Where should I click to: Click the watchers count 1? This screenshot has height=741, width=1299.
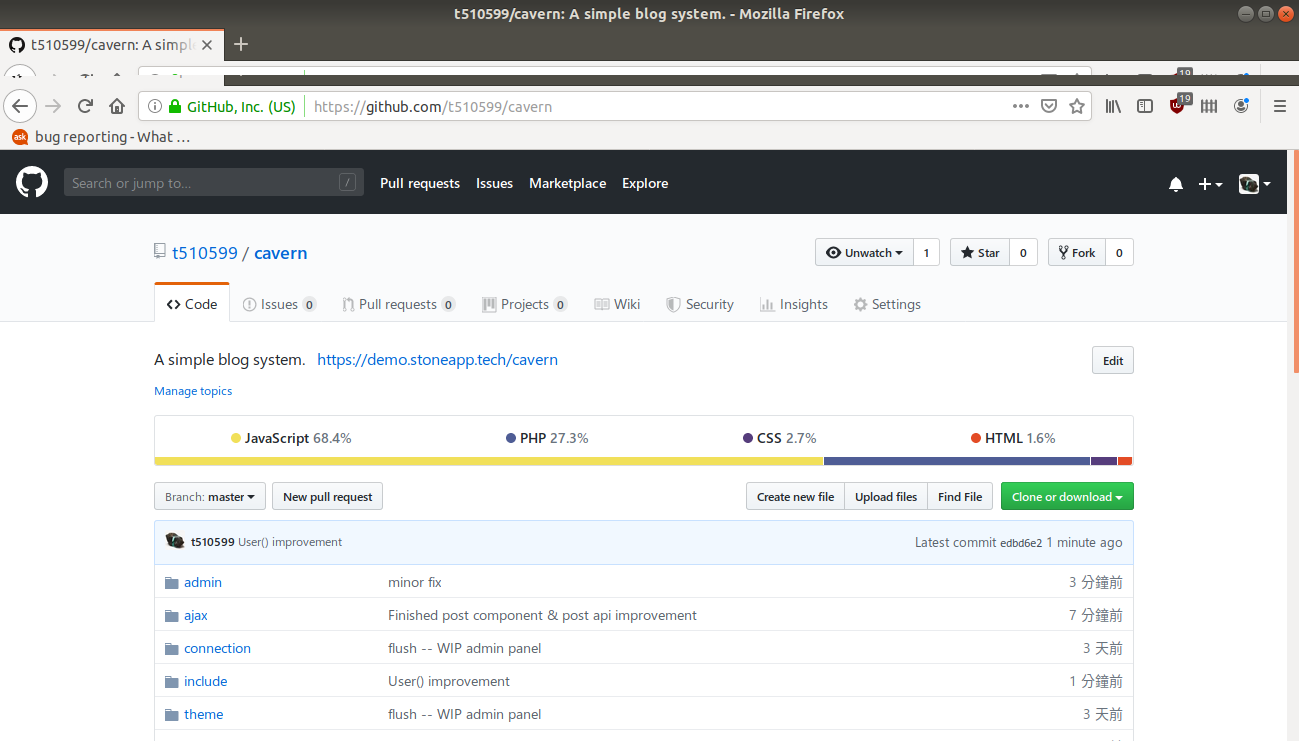[926, 253]
